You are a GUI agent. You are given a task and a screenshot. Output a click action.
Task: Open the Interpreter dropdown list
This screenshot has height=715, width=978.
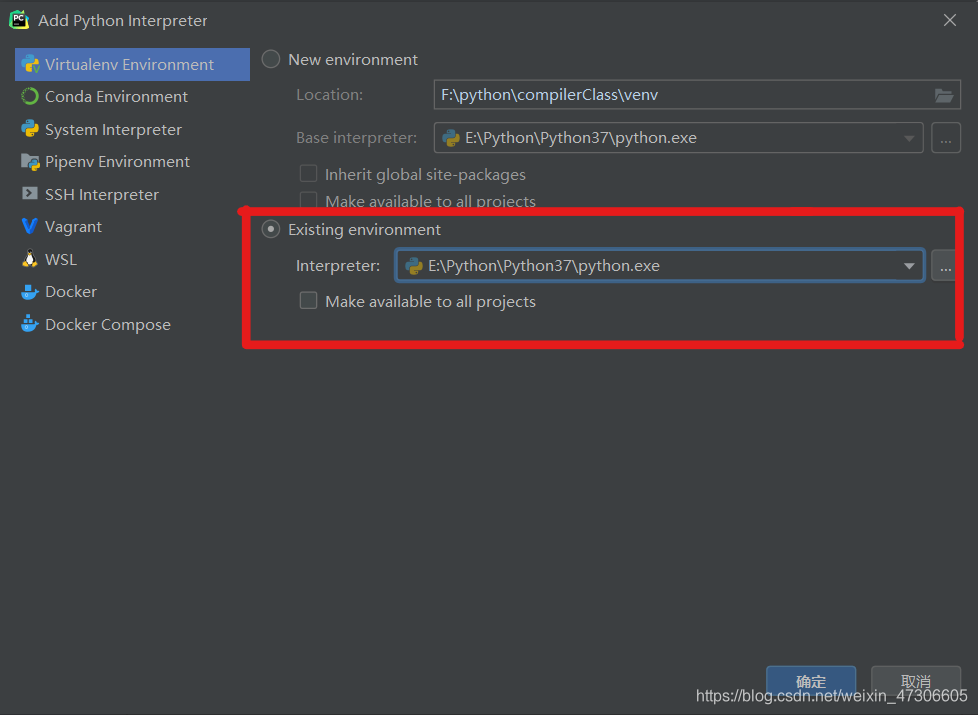click(x=908, y=265)
